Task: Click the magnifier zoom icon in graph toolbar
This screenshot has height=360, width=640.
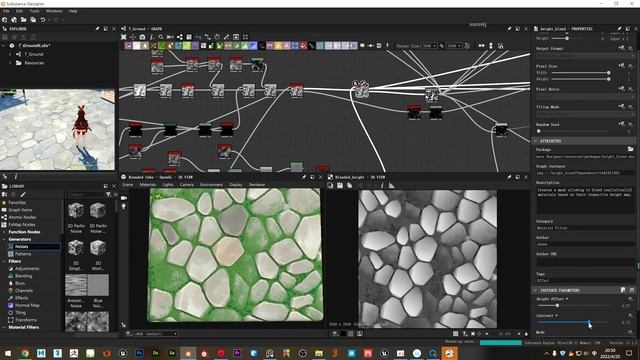Action: [161, 37]
